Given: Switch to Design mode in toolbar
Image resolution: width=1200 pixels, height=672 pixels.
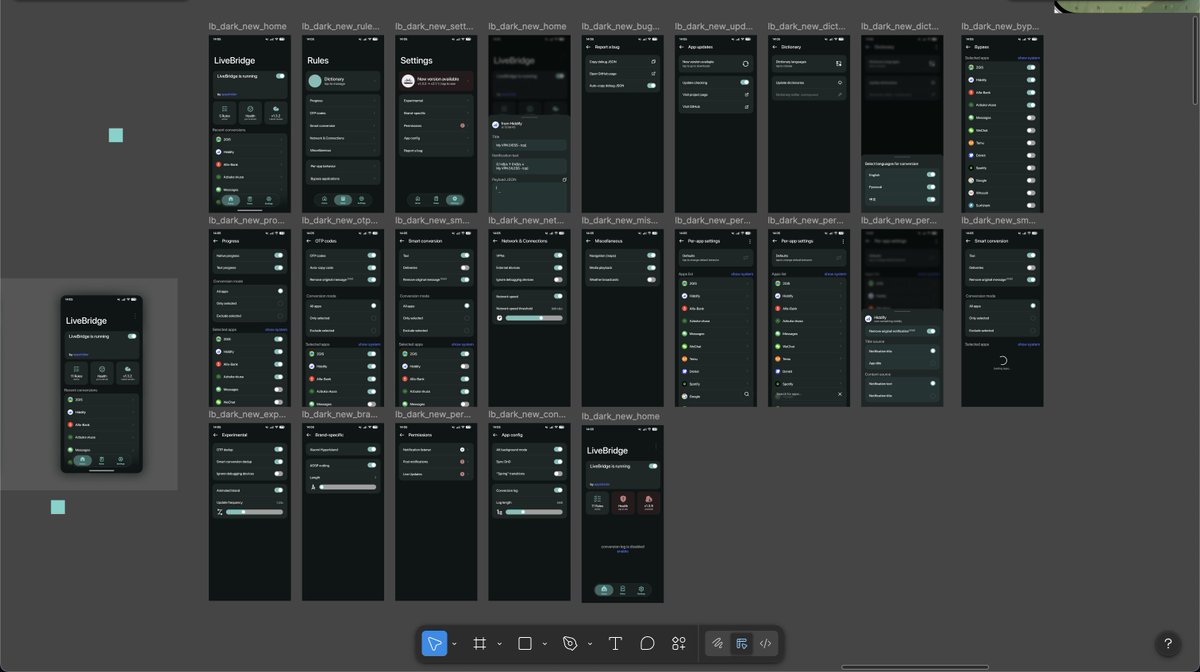Looking at the screenshot, I should [x=742, y=644].
